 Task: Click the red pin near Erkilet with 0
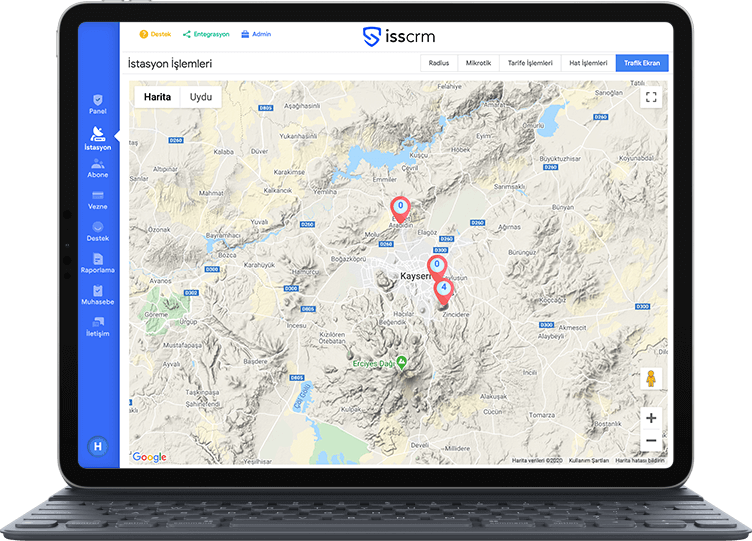click(400, 209)
